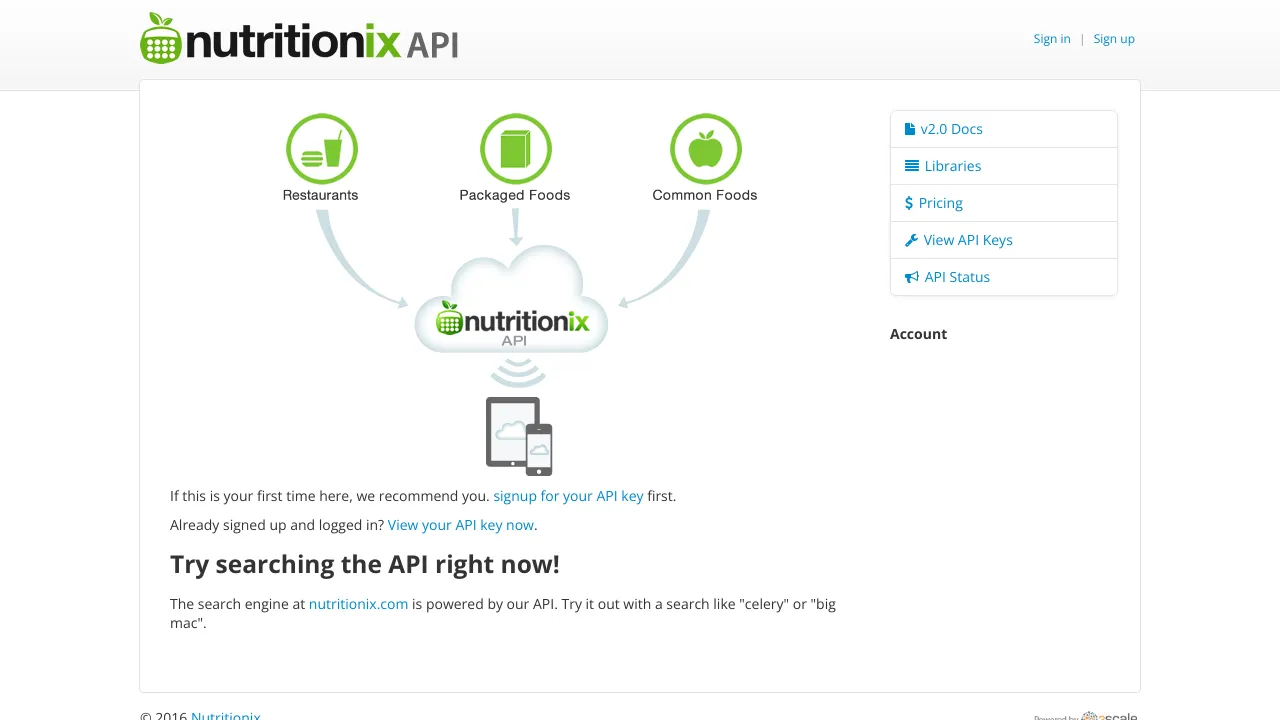This screenshot has height=720, width=1280.
Task: Visit the nutritionix.com link
Action: pyautogui.click(x=359, y=604)
